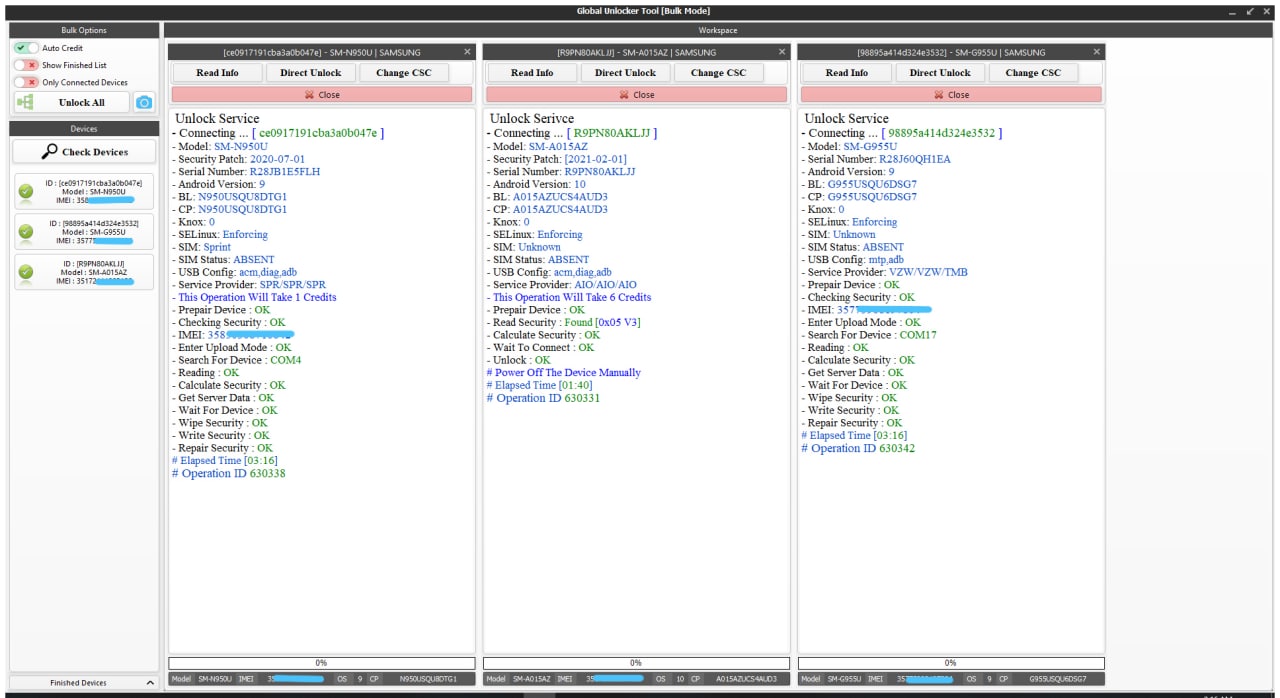Take a screenshot with the camera icon

(145, 102)
